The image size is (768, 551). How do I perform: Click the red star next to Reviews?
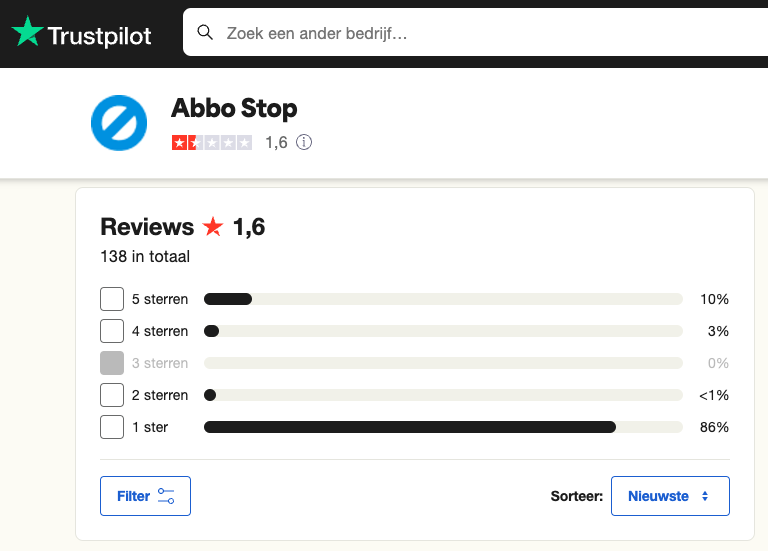tap(213, 228)
